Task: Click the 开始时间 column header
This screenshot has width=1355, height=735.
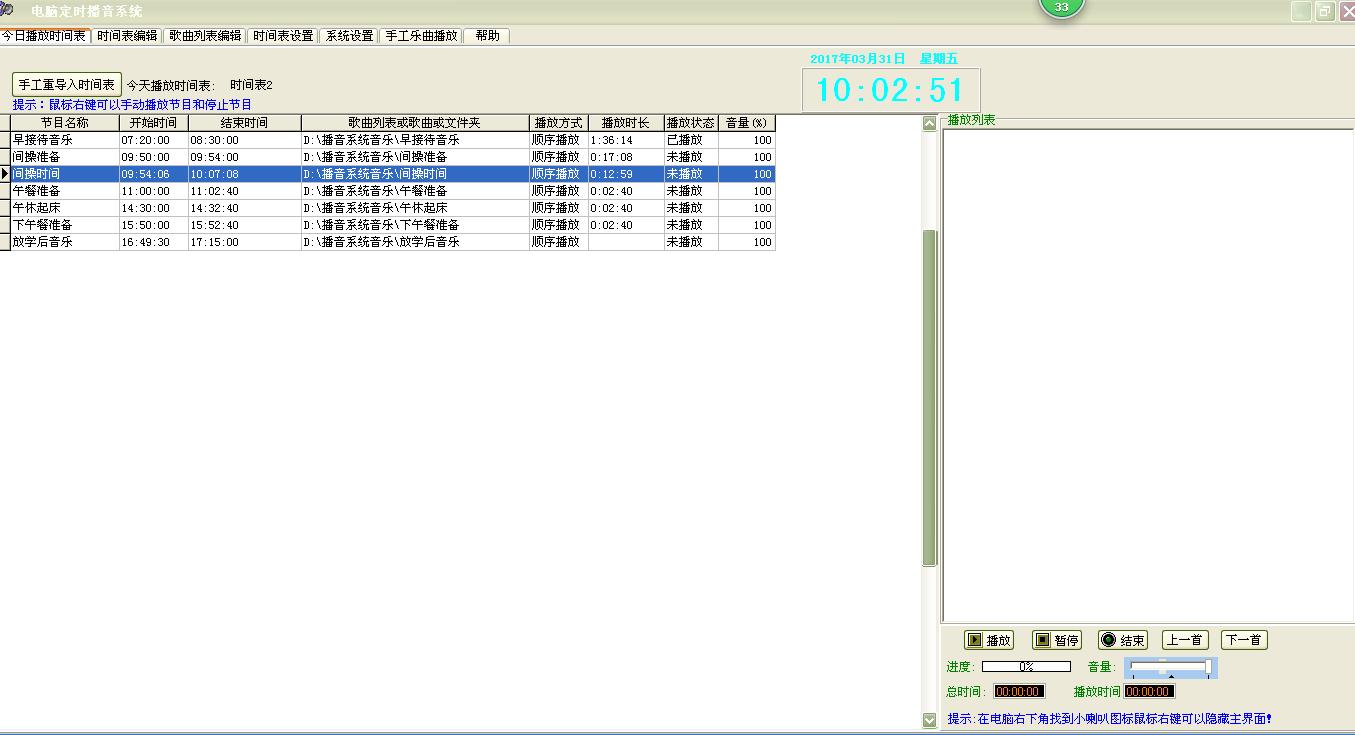Action: [154, 123]
